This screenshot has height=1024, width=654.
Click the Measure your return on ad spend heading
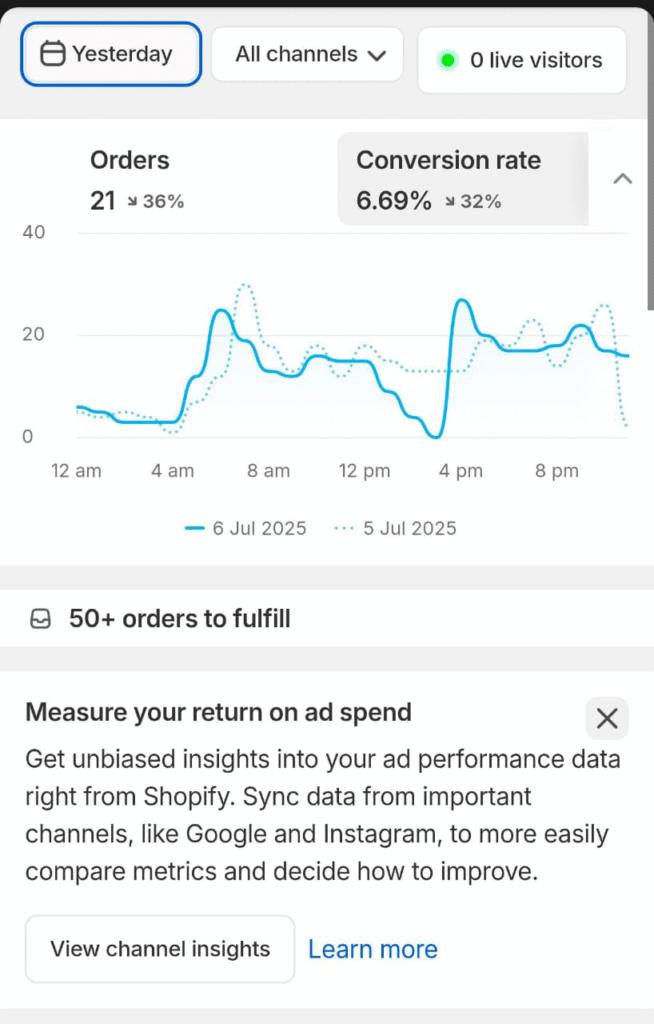(x=218, y=712)
